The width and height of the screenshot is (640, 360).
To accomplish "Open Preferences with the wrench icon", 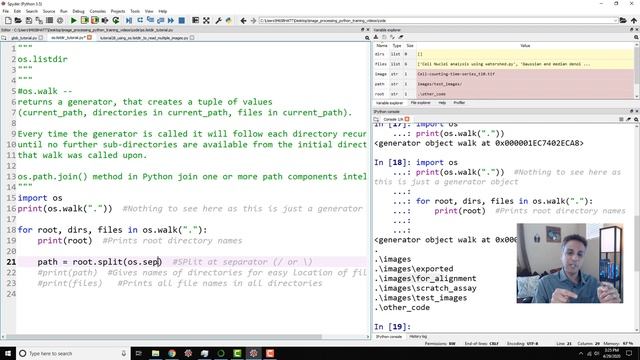I will (218, 20).
